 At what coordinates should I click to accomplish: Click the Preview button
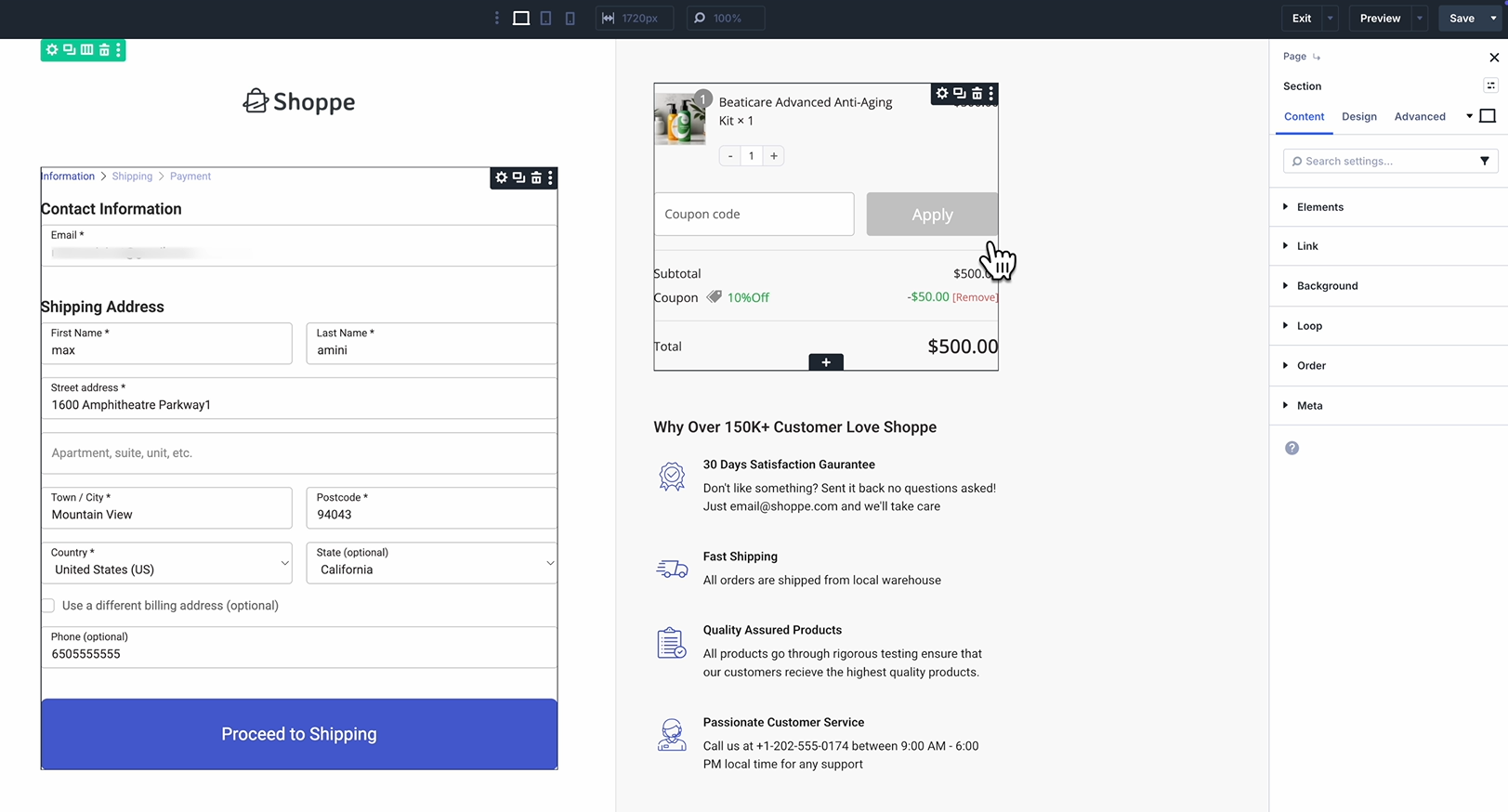[1380, 18]
